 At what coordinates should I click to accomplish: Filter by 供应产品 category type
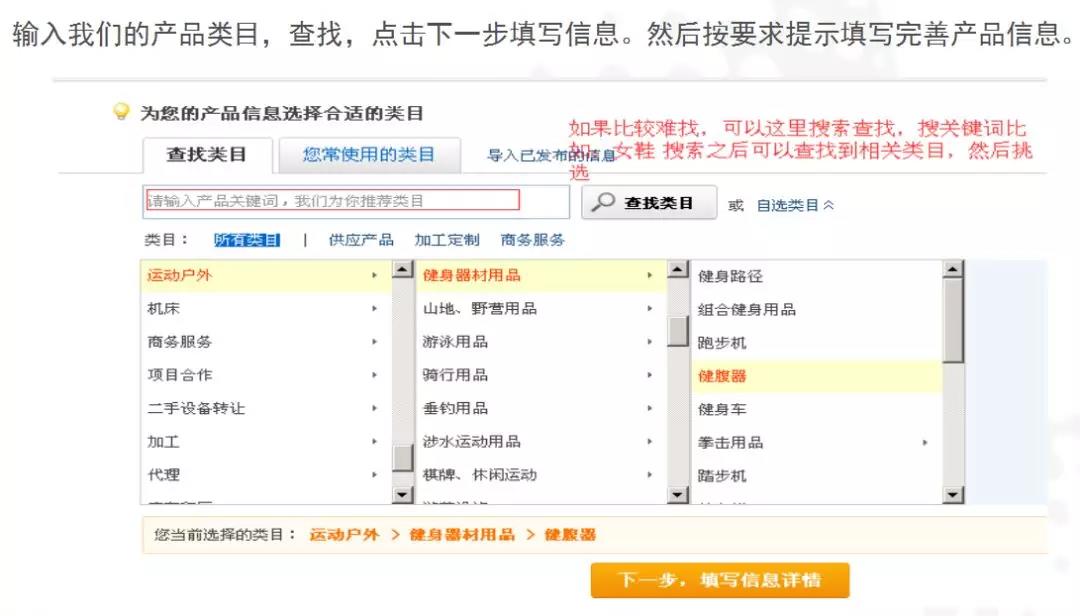361,240
